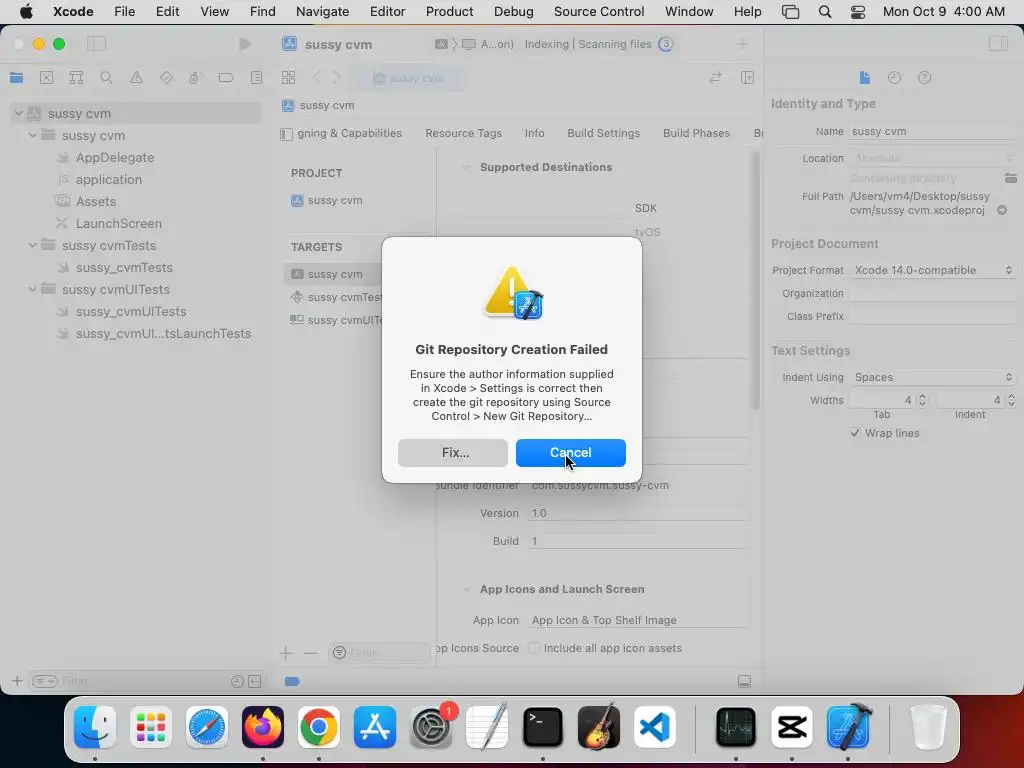1024x768 pixels.
Task: Click the Class Prefix input field
Action: (933, 316)
